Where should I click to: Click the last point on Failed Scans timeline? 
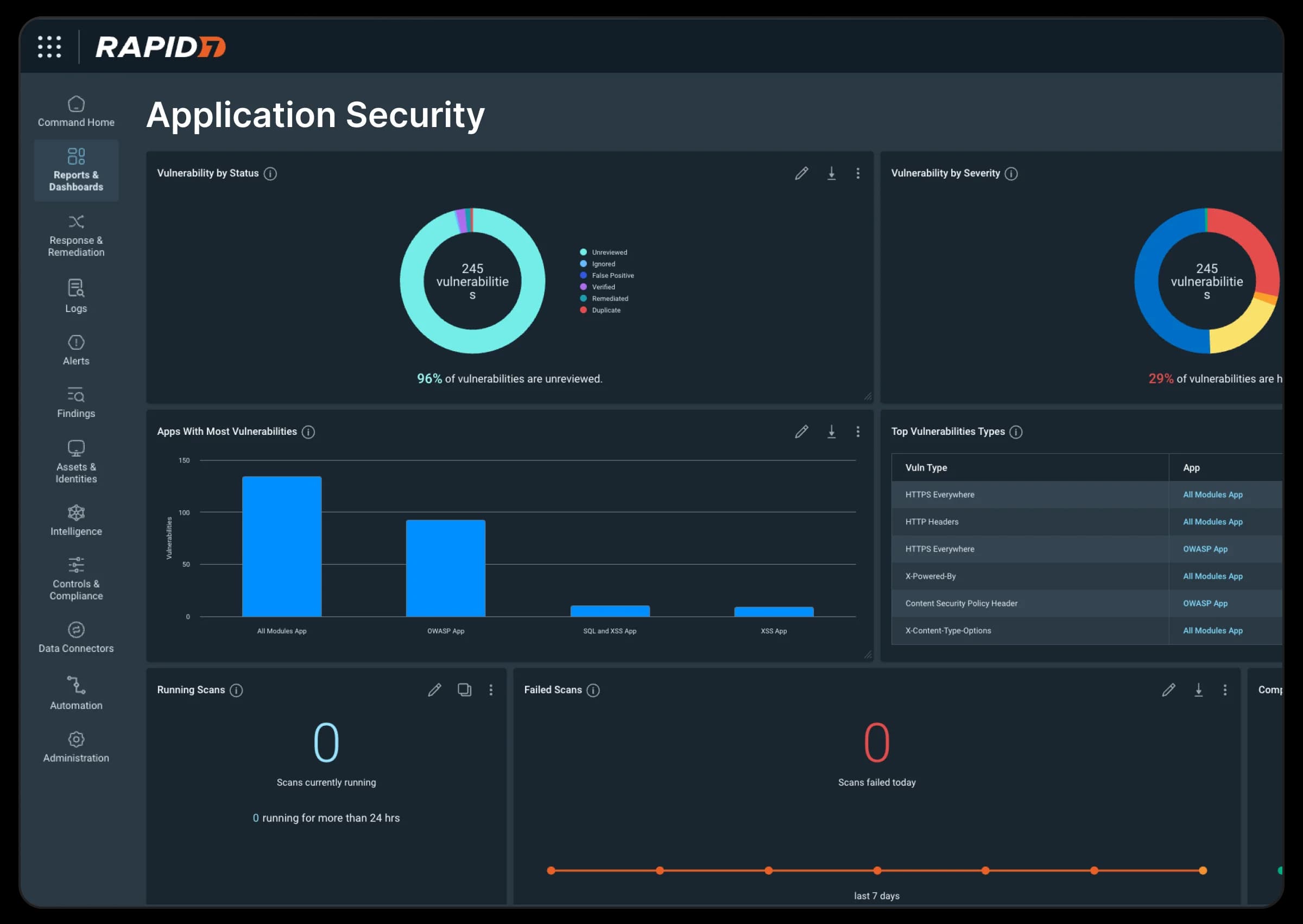click(1203, 871)
